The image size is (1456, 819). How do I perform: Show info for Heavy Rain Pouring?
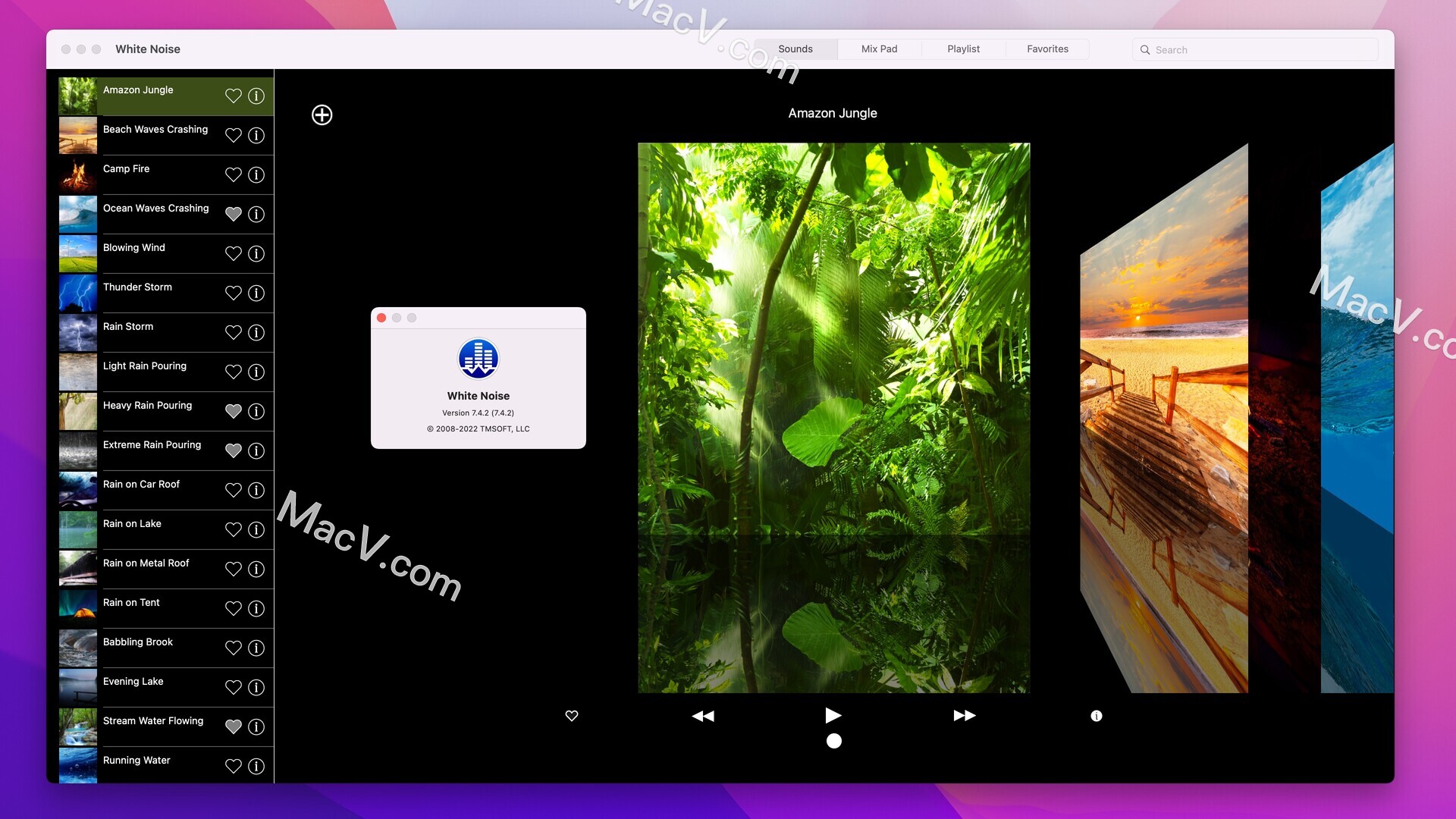coord(256,412)
